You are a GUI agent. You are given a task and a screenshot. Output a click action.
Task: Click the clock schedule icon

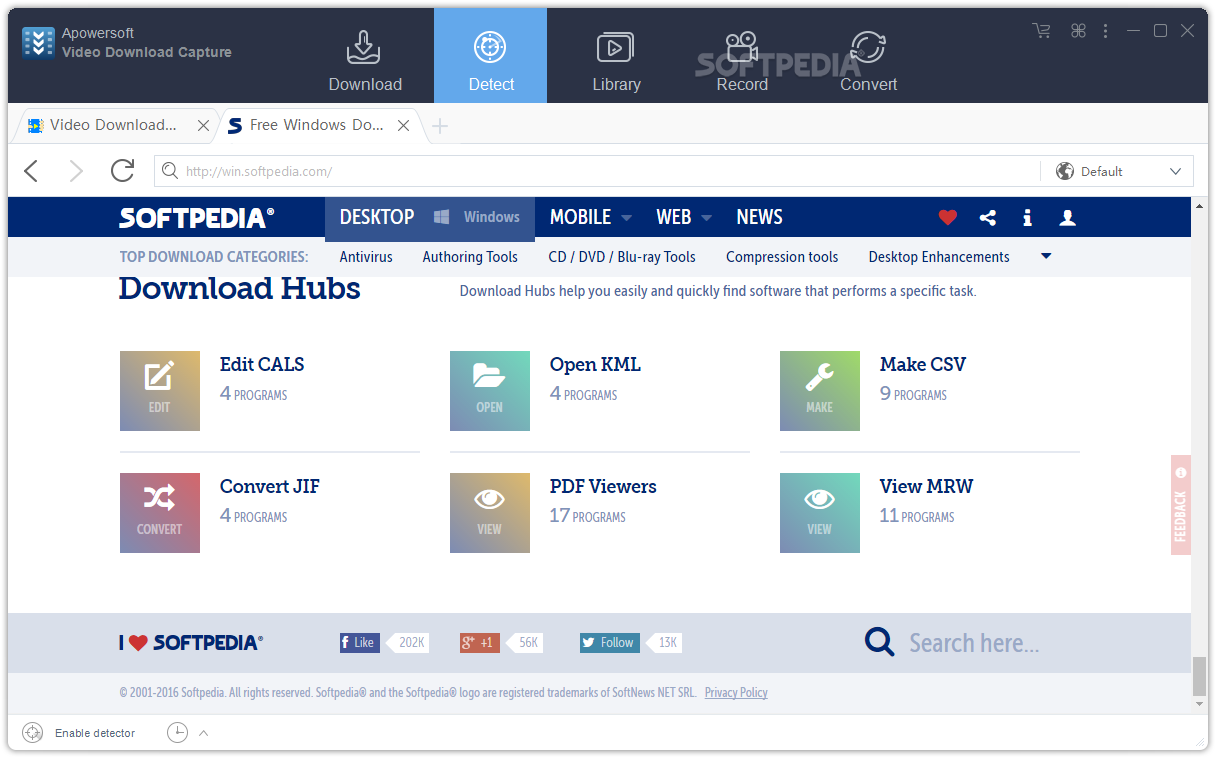[x=177, y=733]
